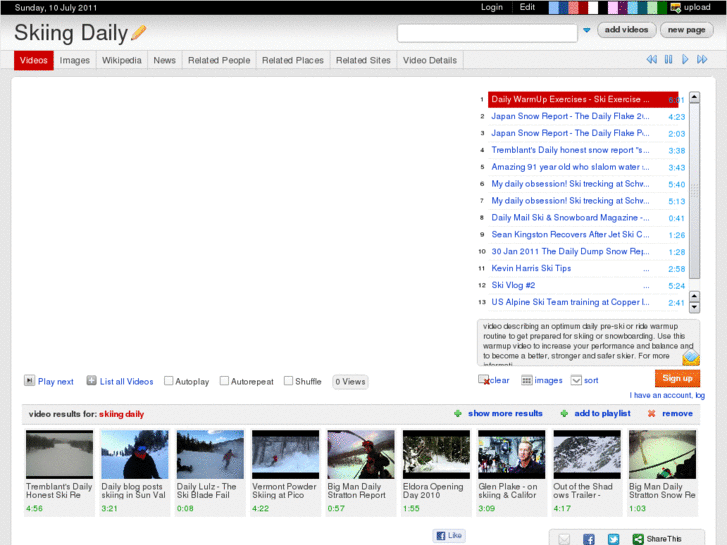Click the add videos button
This screenshot has height=545, width=727.
(626, 30)
